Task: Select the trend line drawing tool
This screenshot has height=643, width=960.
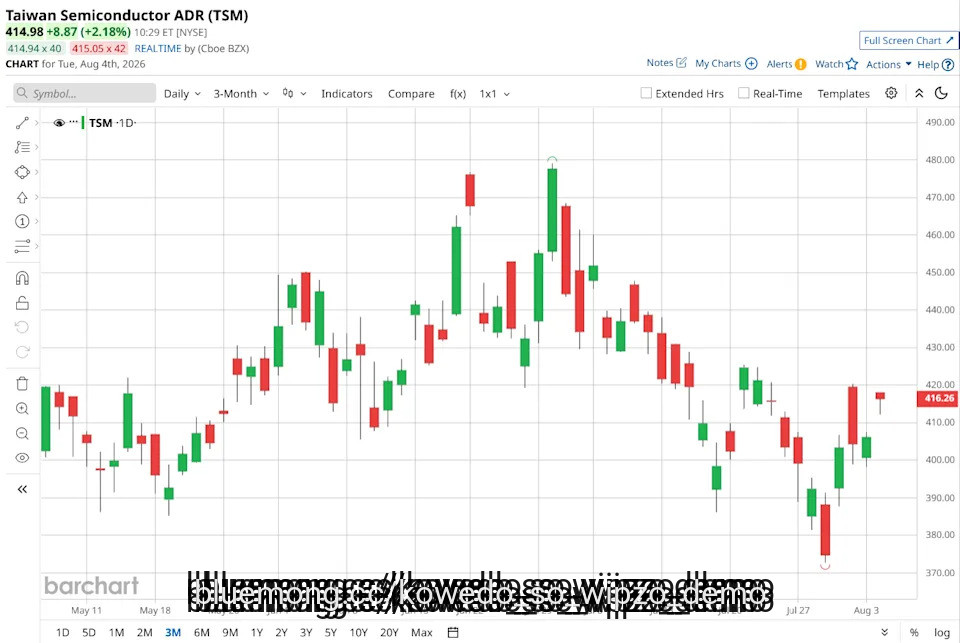Action: pyautogui.click(x=22, y=123)
